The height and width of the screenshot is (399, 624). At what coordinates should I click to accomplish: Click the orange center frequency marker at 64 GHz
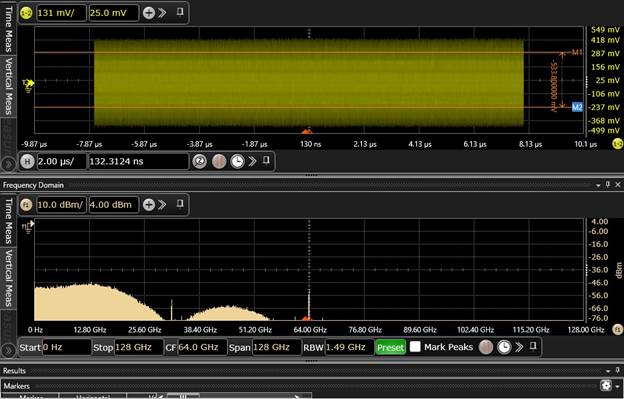tap(306, 318)
